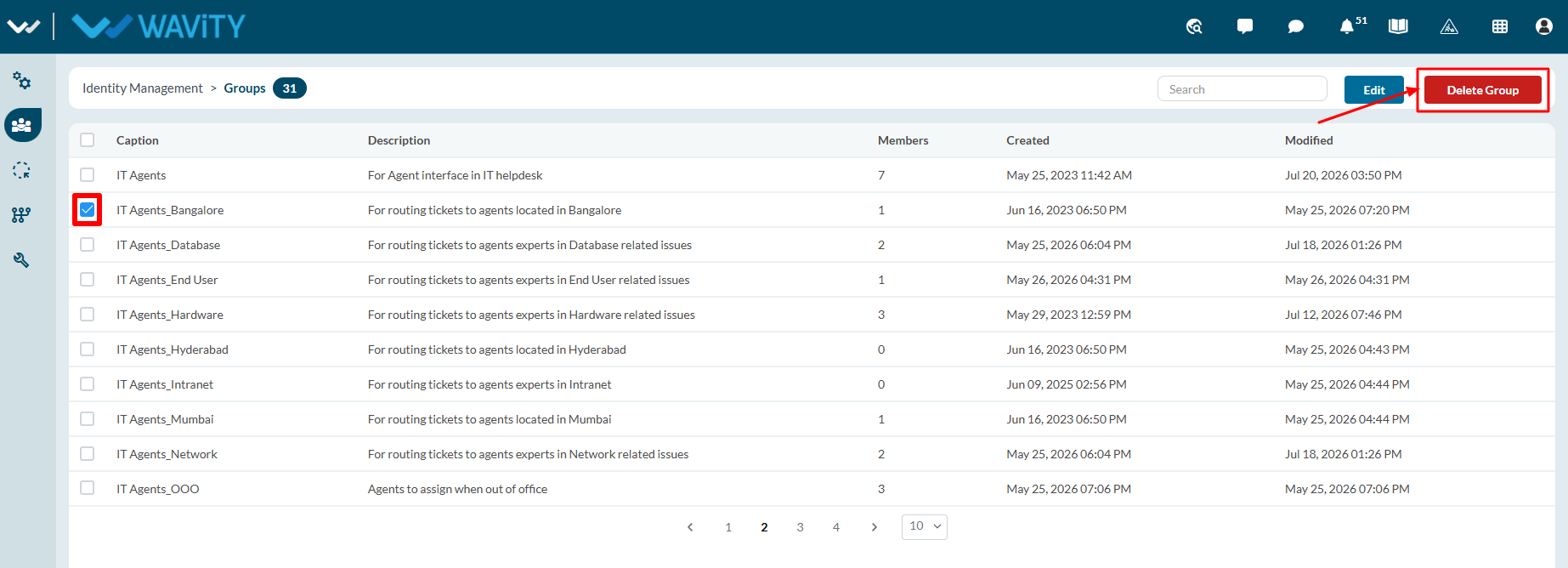Click the triangle alert icon in header

point(1449,26)
